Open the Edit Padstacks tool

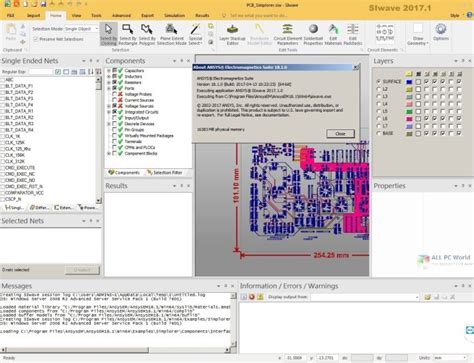coord(352,34)
